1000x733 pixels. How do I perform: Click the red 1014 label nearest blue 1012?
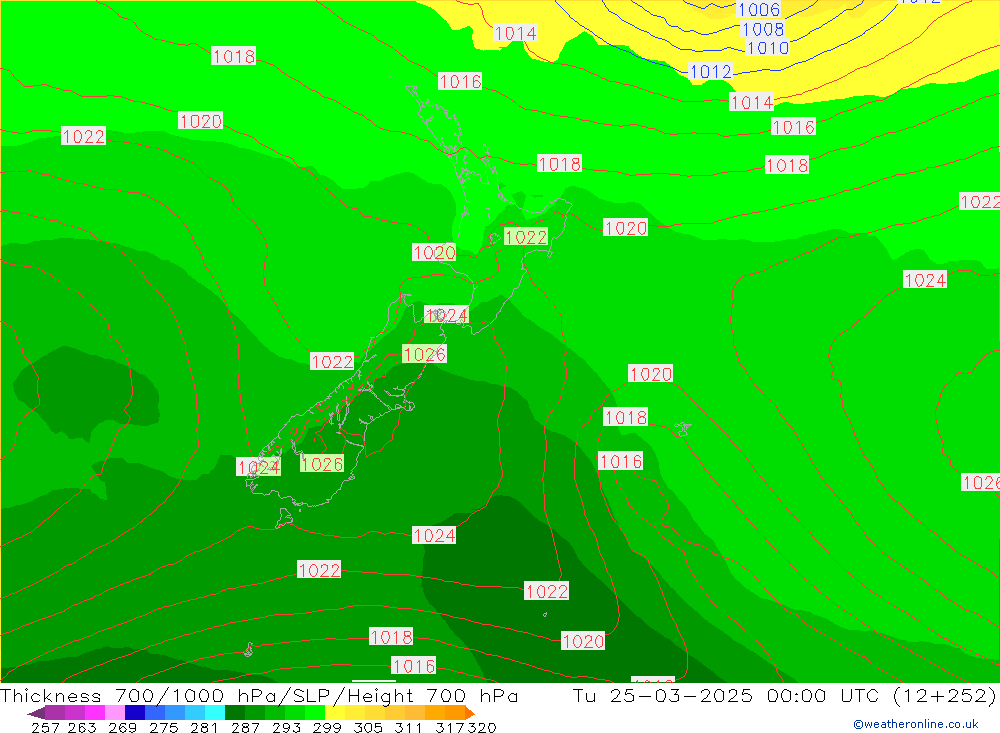[751, 102]
